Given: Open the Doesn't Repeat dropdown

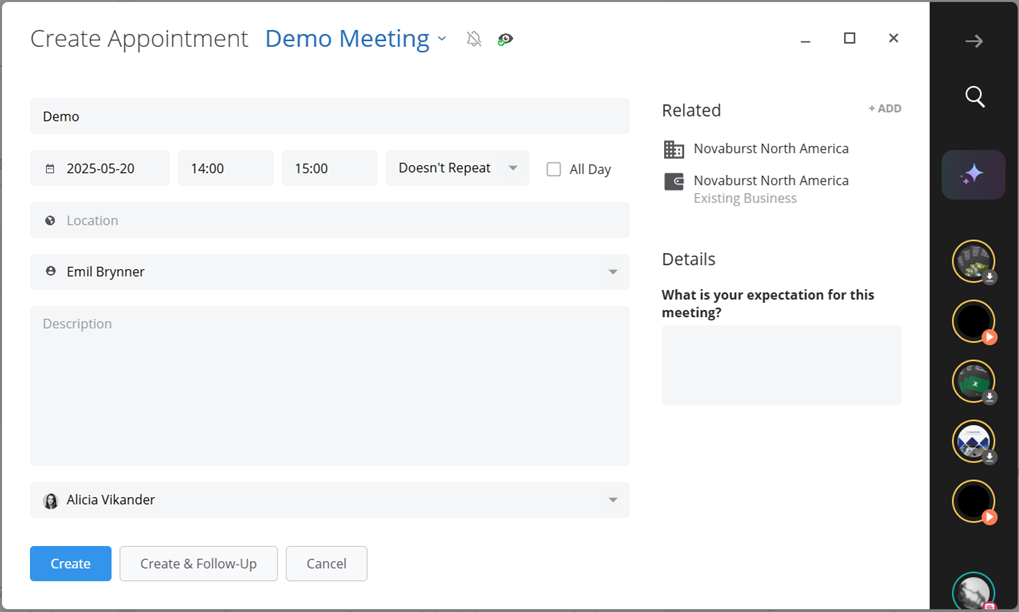Looking at the screenshot, I should [458, 168].
